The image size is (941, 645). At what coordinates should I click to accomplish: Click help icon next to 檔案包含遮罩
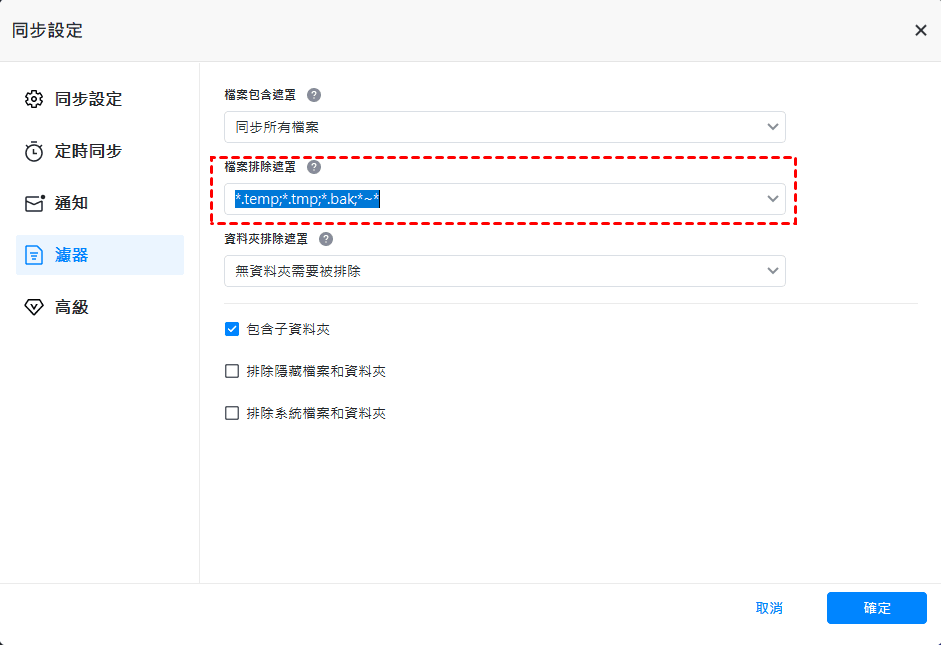tap(314, 95)
